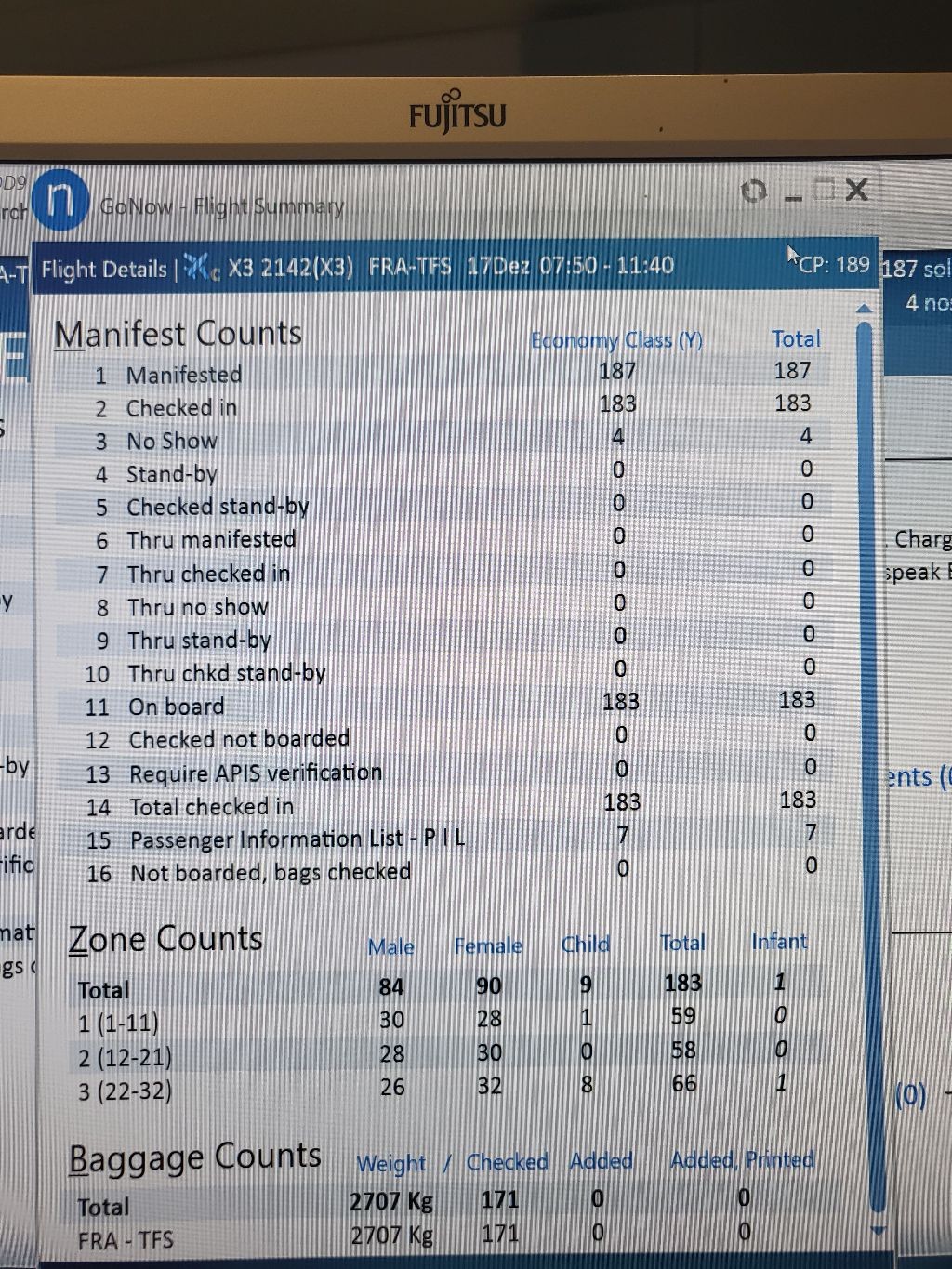The width and height of the screenshot is (952, 1269).
Task: Click the Economy Class (Y) column header
Action: (x=616, y=340)
